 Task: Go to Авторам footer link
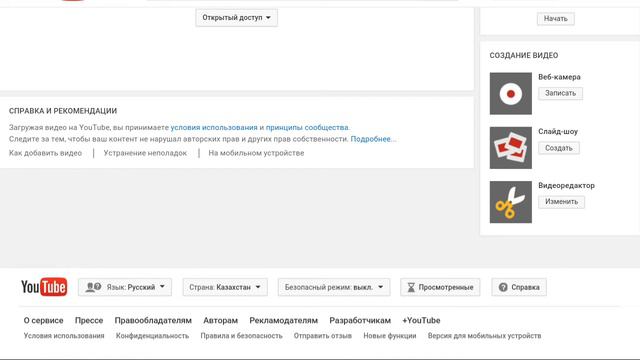coord(220,320)
